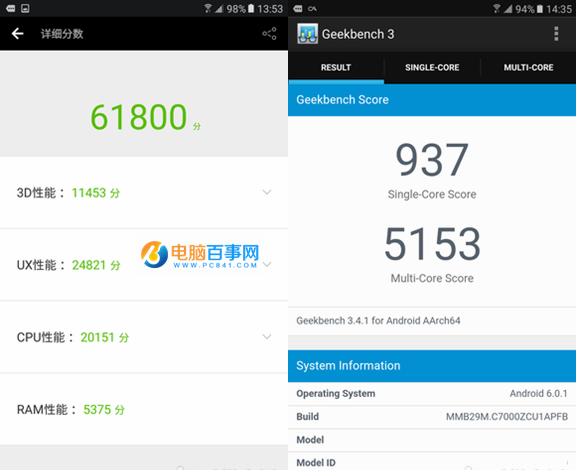Tap the RAM性能 score row
This screenshot has height=470, width=576.
pos(144,409)
